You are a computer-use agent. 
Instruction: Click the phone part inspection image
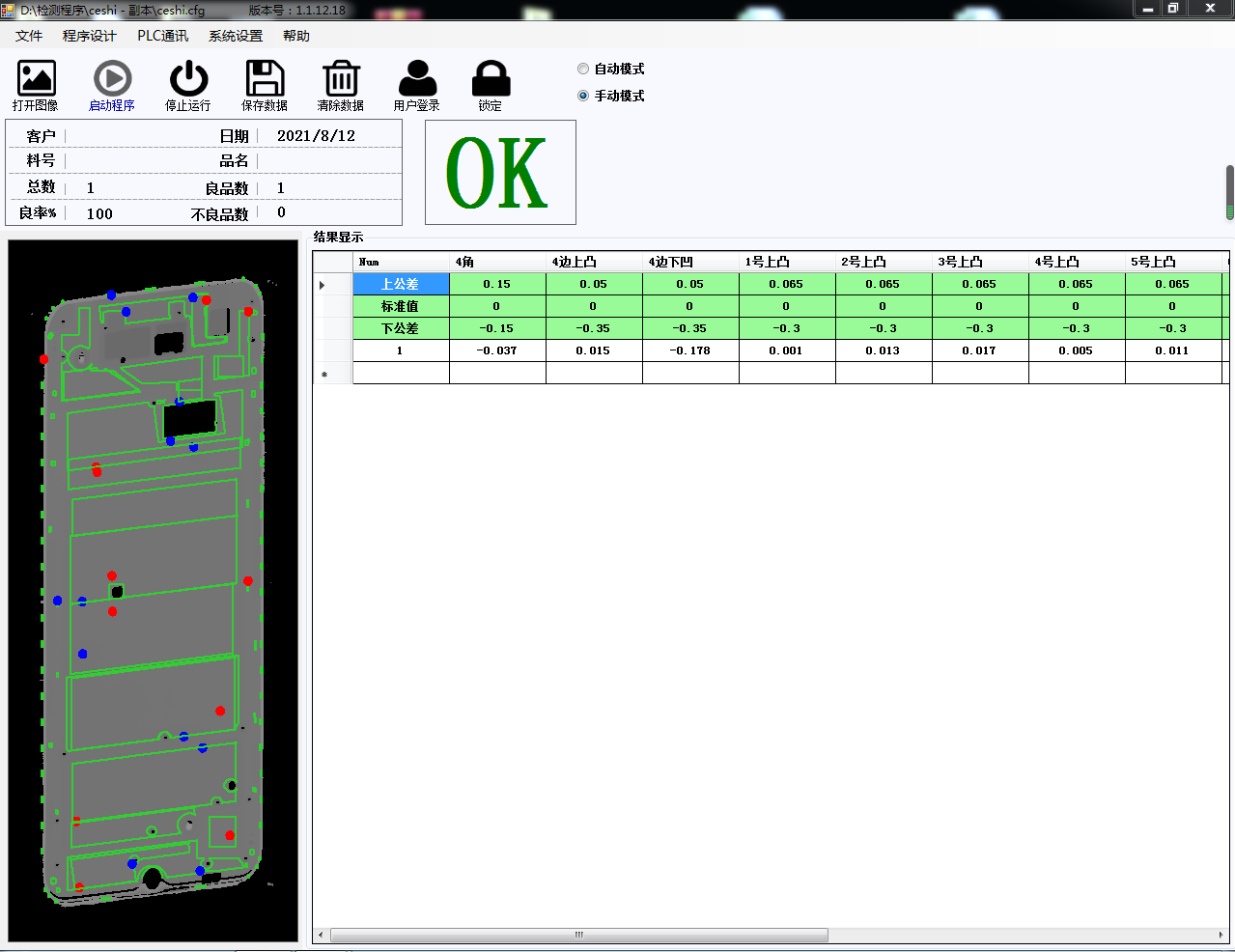point(153,591)
